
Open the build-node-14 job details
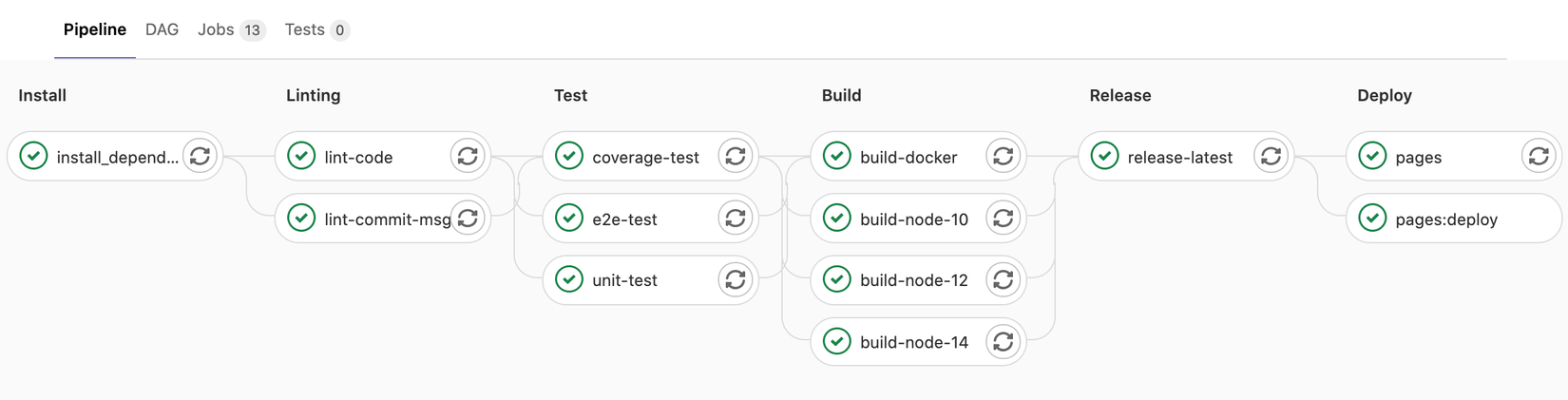(x=913, y=343)
